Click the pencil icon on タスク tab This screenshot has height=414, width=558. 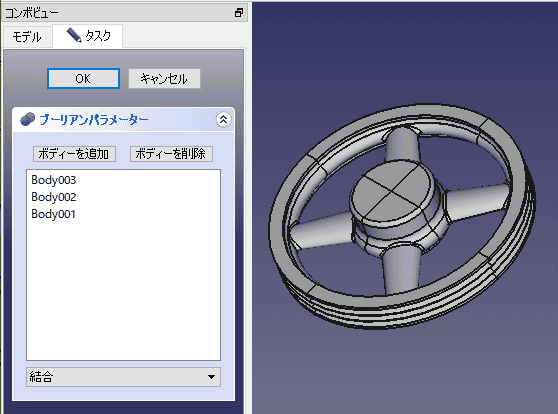pos(74,35)
